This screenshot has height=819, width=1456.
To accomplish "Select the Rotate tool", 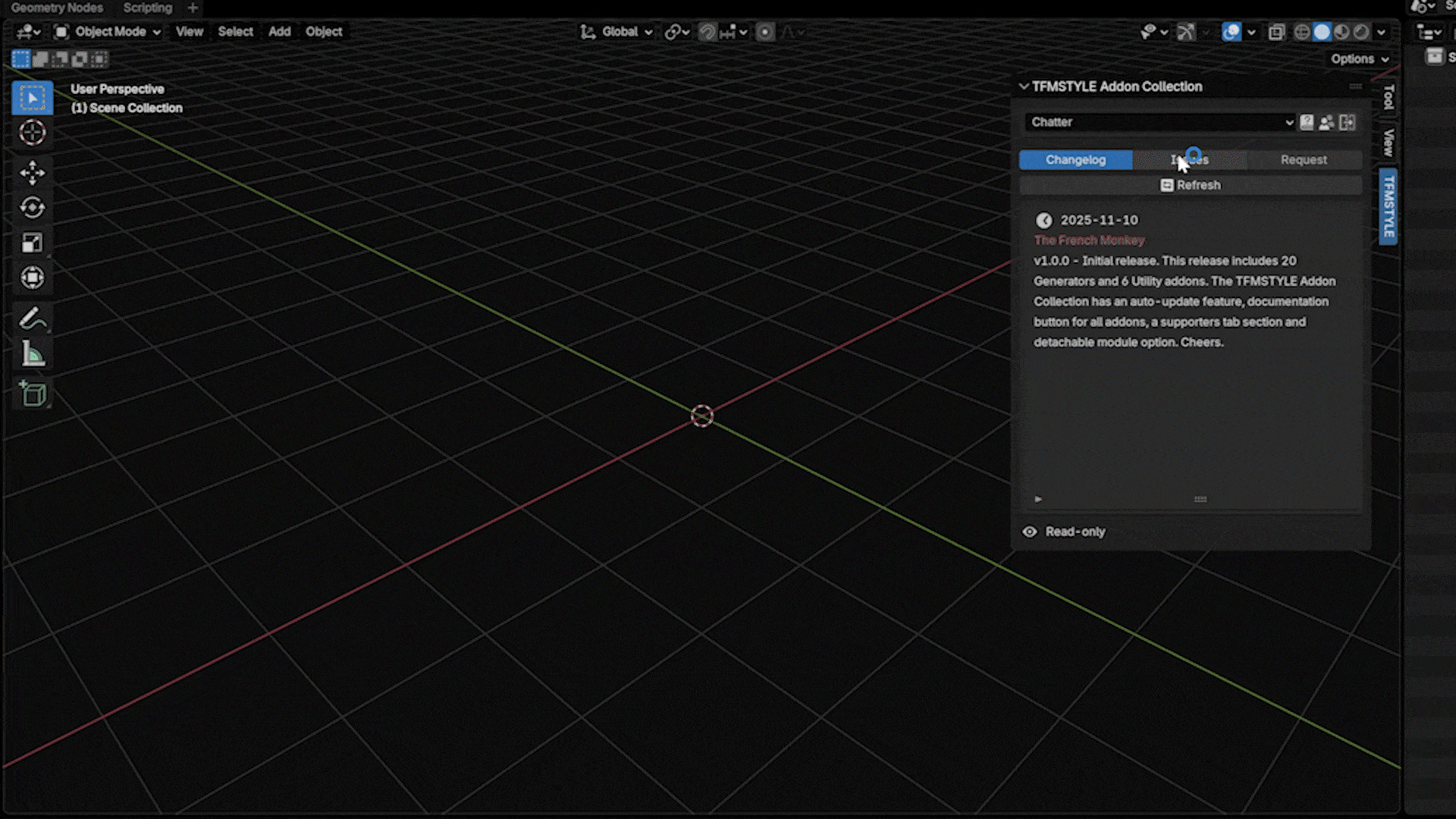I will click(x=32, y=208).
